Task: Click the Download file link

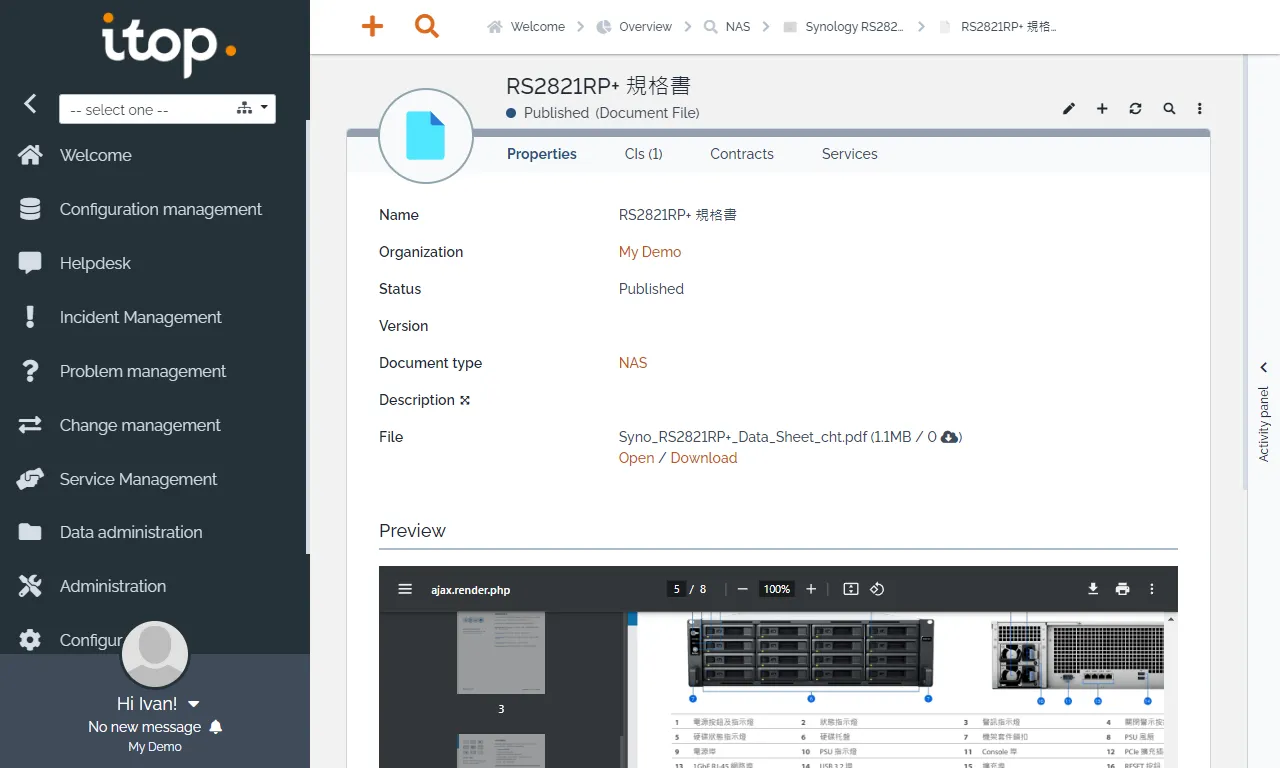Action: 704,458
